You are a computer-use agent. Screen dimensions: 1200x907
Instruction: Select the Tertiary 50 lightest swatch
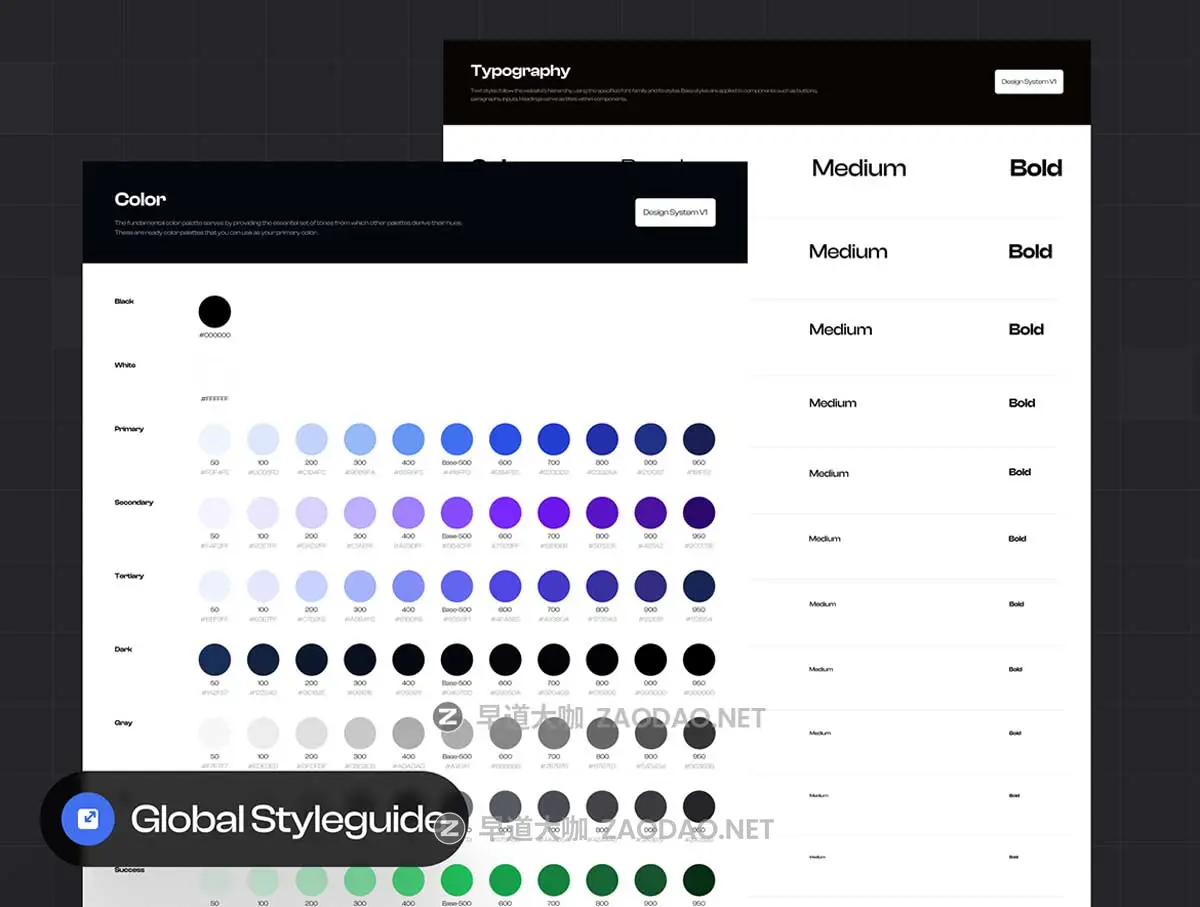click(x=215, y=584)
